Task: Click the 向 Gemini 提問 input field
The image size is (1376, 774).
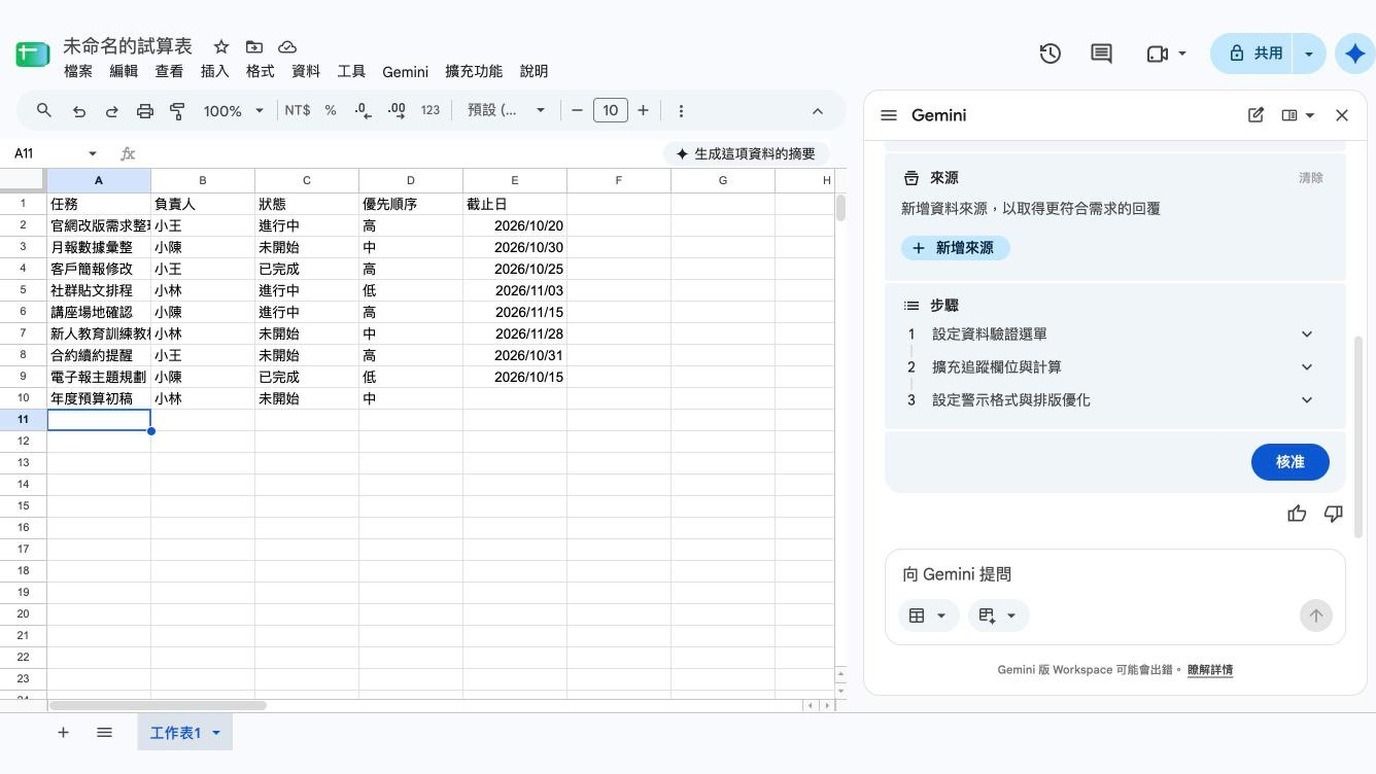Action: pyautogui.click(x=1115, y=574)
